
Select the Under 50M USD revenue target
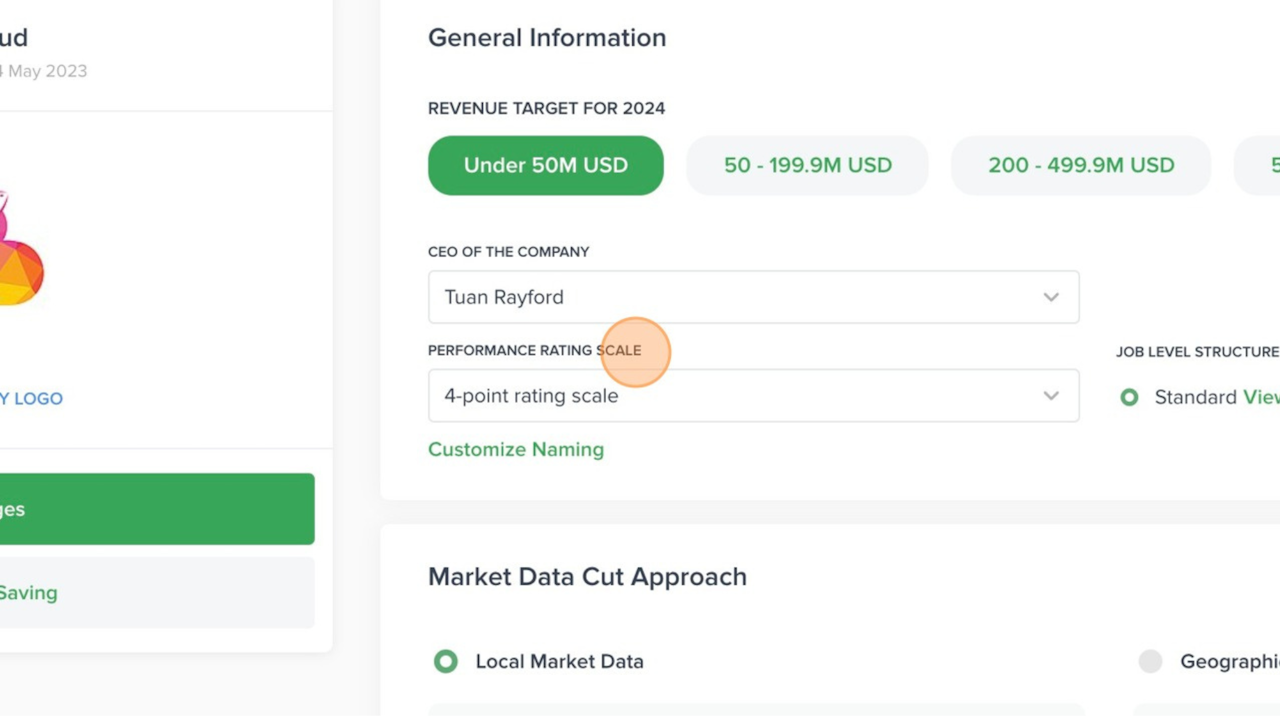click(x=545, y=165)
